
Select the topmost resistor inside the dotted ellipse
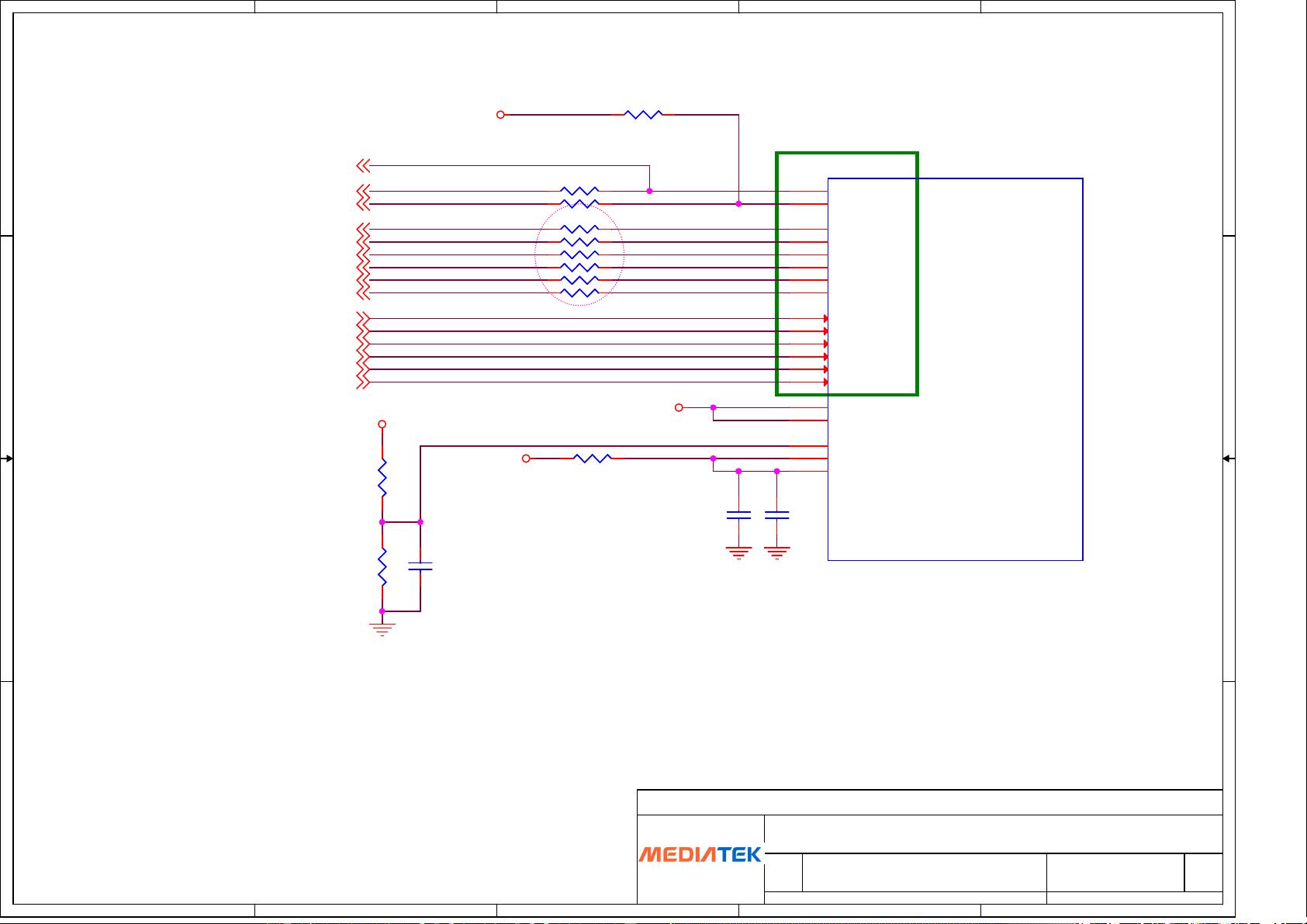click(579, 229)
